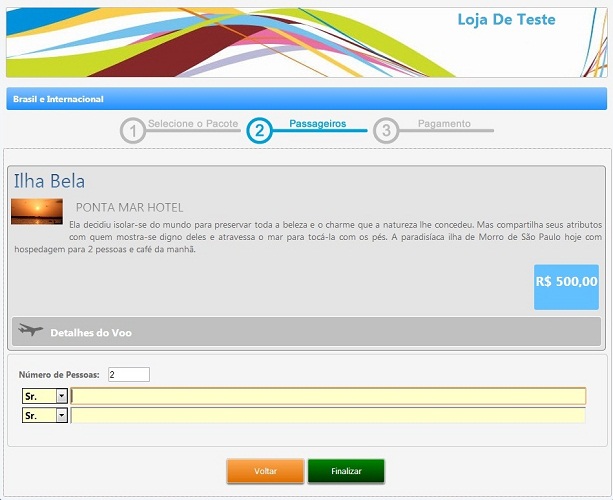Focus the second passenger name field
613x500 pixels.
pos(328,415)
